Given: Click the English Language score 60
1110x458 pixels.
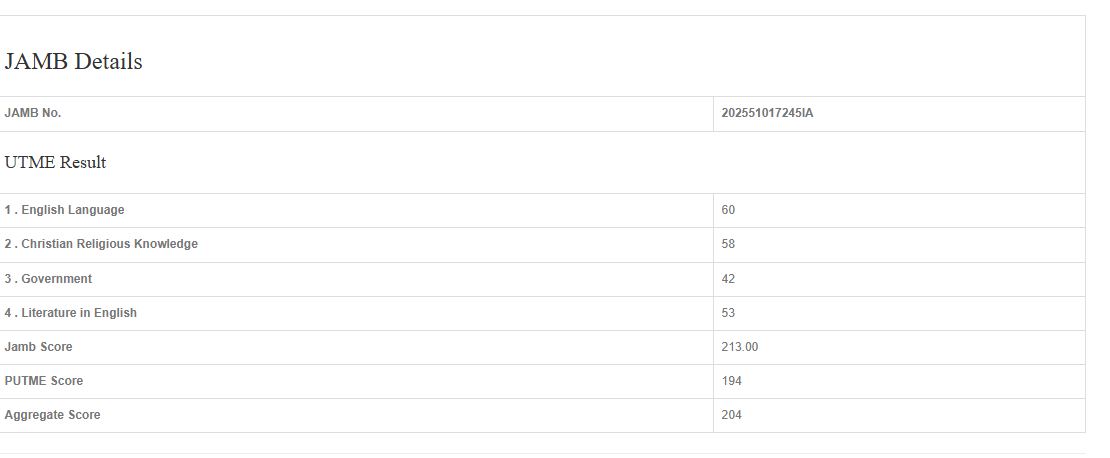Looking at the screenshot, I should [728, 210].
